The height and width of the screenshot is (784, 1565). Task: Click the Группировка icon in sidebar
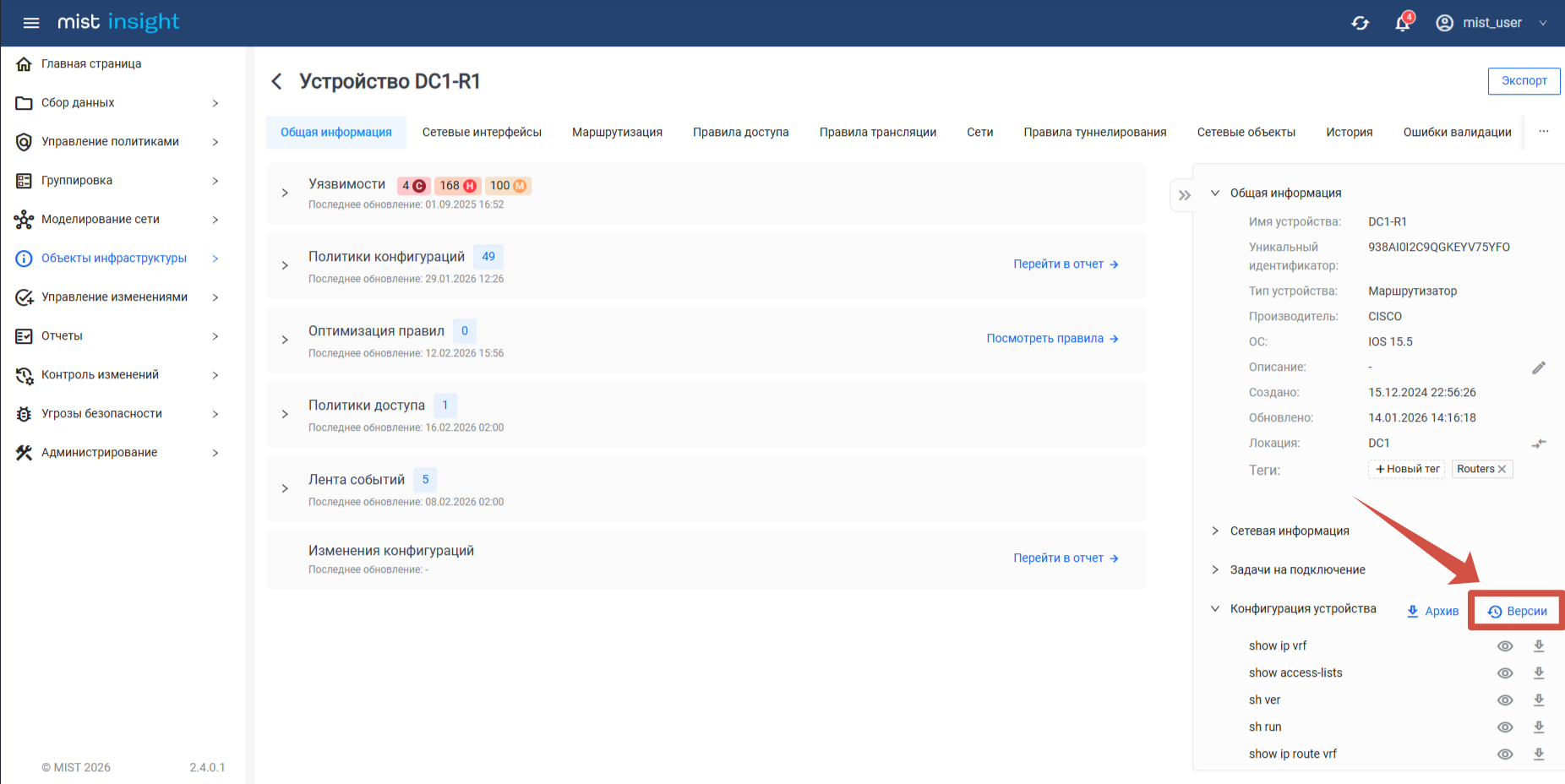[24, 181]
